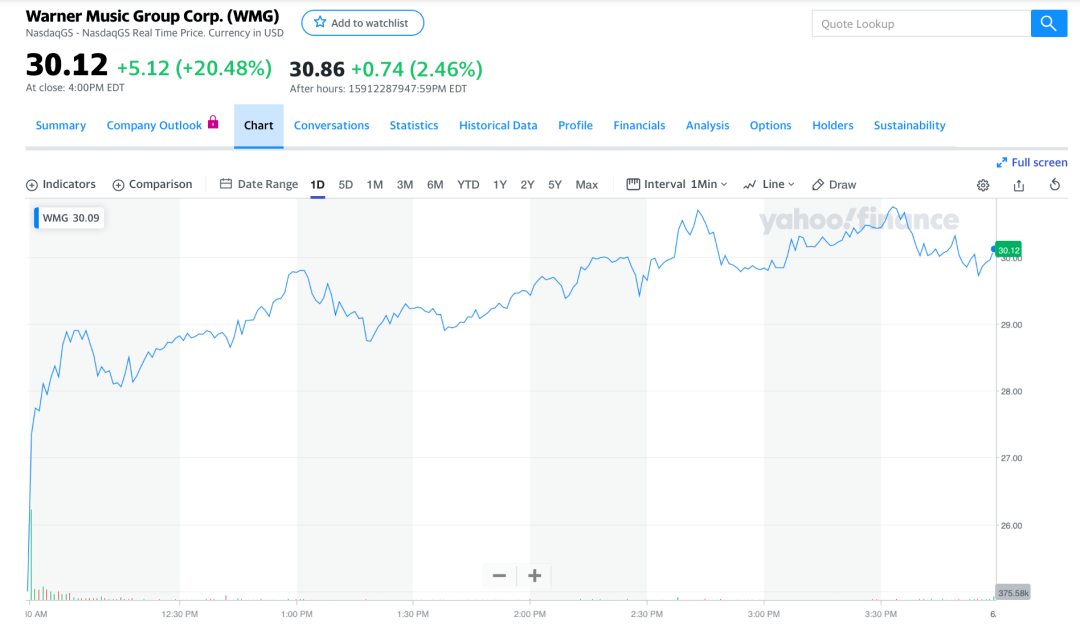
Task: Click the Interval ruler icon
Action: (633, 184)
